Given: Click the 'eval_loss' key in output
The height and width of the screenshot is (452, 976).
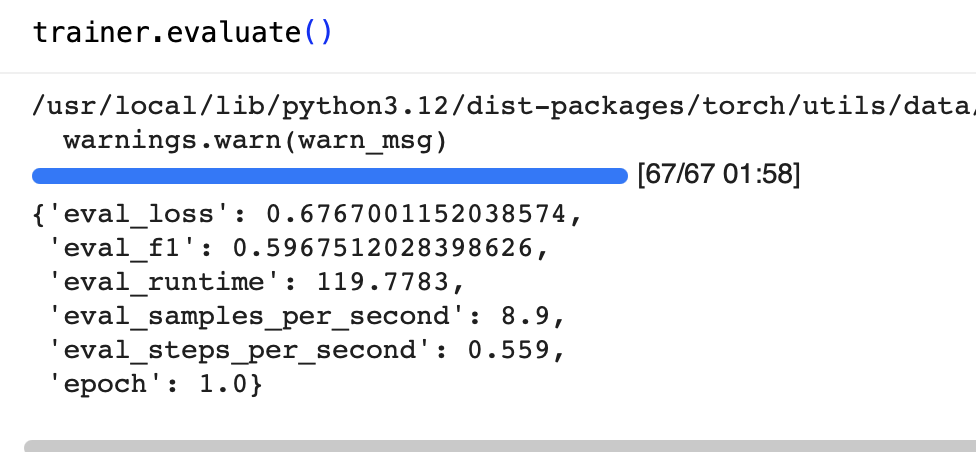Looking at the screenshot, I should (x=146, y=213).
